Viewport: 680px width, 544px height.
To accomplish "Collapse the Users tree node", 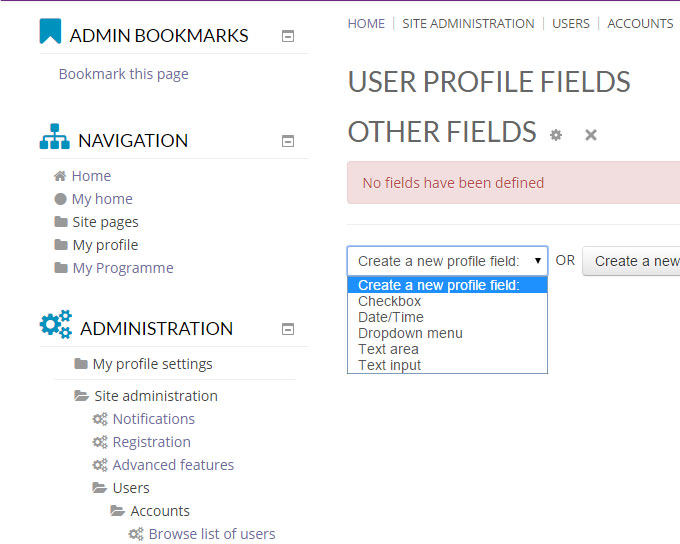I will point(131,488).
